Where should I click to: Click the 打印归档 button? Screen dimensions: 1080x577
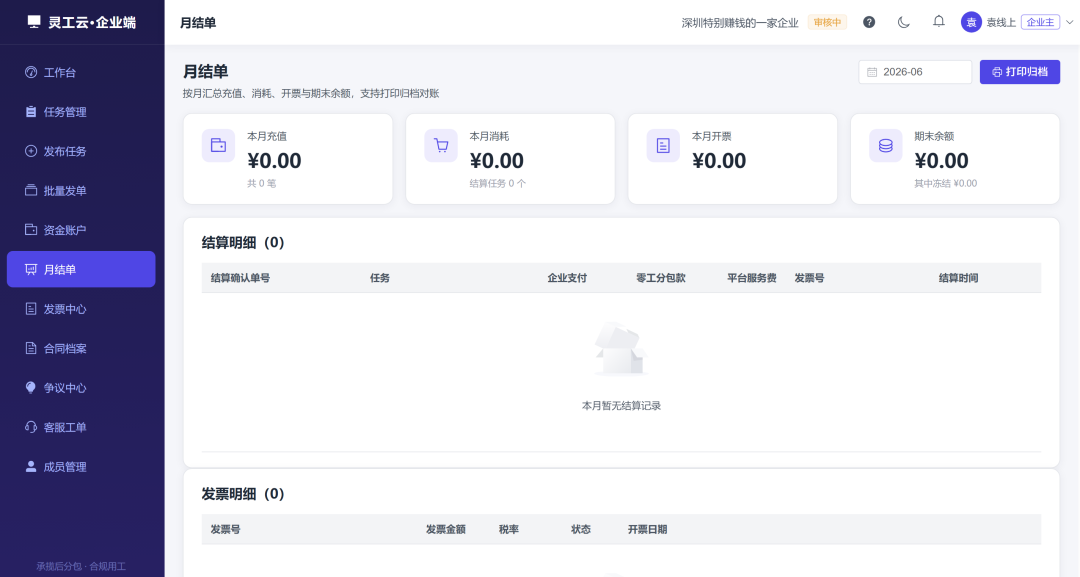(1019, 72)
